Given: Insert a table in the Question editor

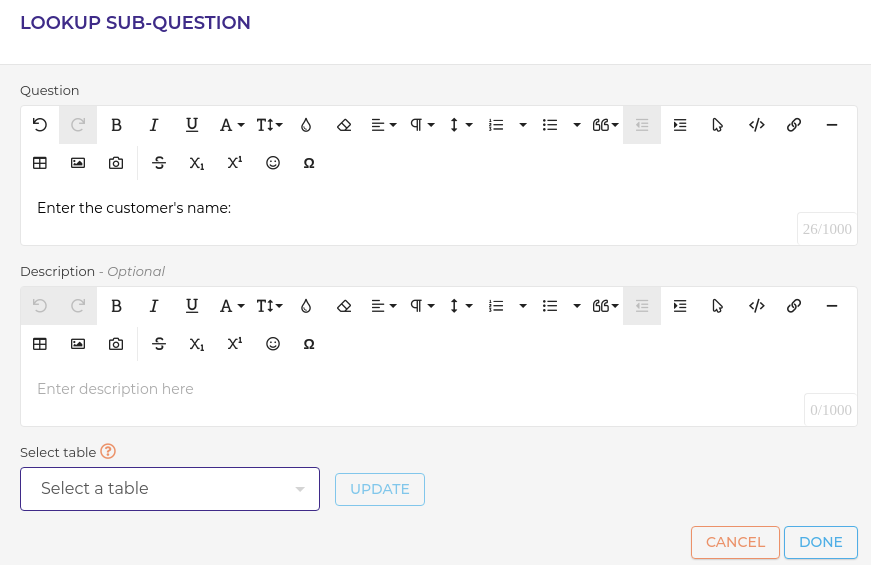Looking at the screenshot, I should tap(40, 163).
